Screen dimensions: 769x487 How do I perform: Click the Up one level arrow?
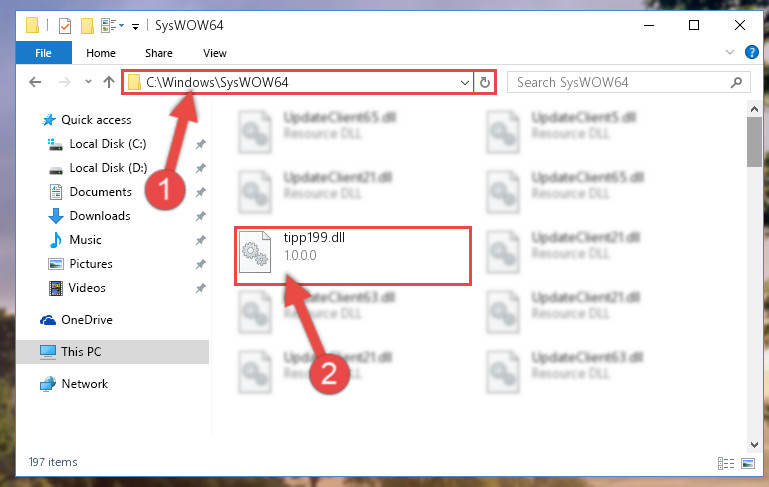[x=109, y=82]
